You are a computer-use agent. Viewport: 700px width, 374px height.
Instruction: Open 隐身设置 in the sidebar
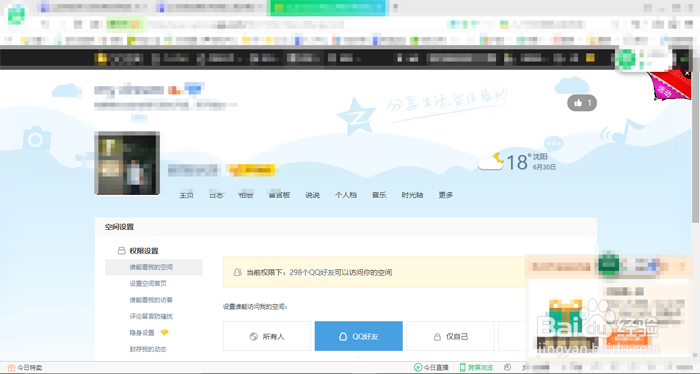(142, 333)
